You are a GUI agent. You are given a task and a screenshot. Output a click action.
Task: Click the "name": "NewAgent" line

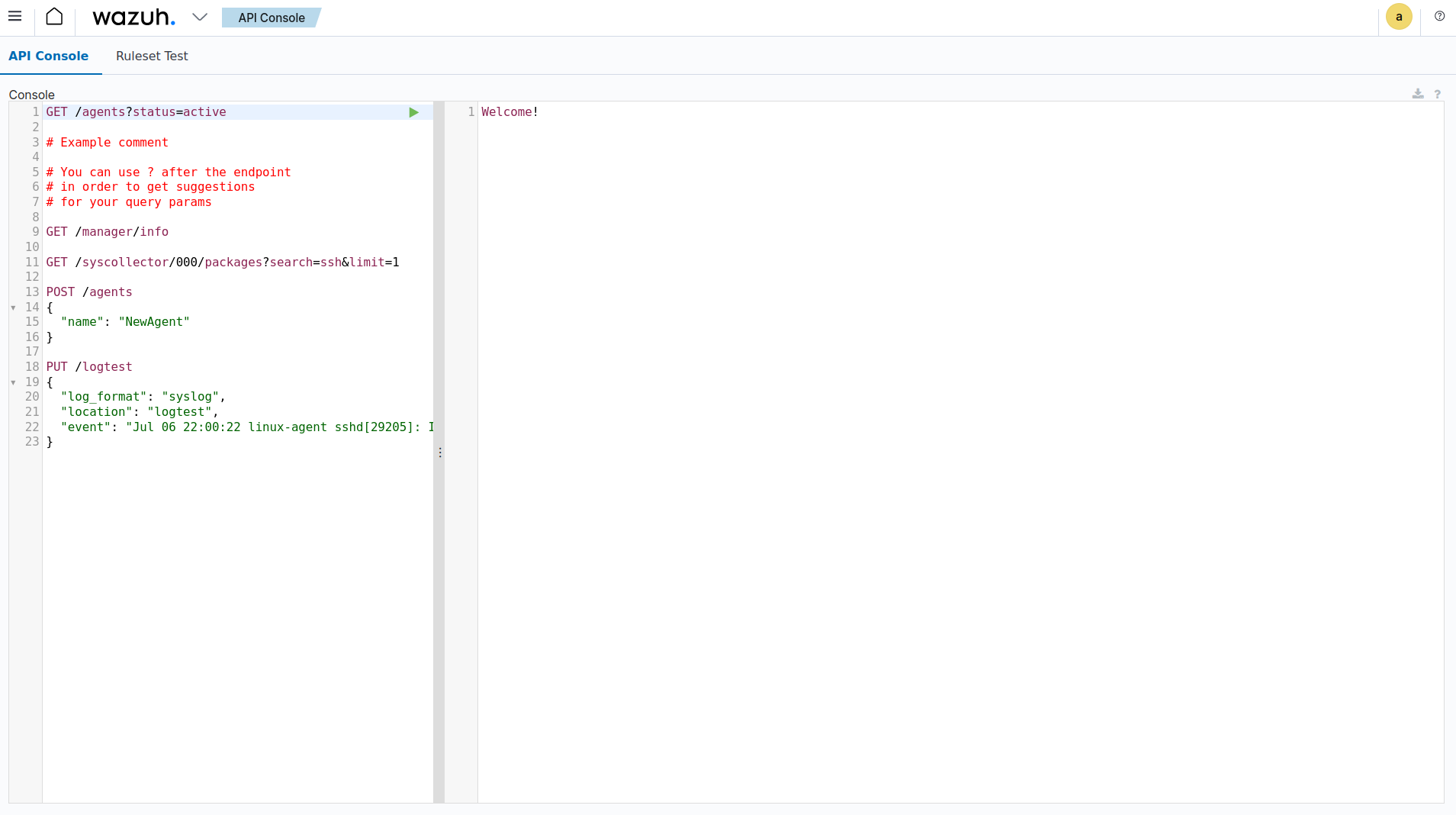[x=125, y=322]
